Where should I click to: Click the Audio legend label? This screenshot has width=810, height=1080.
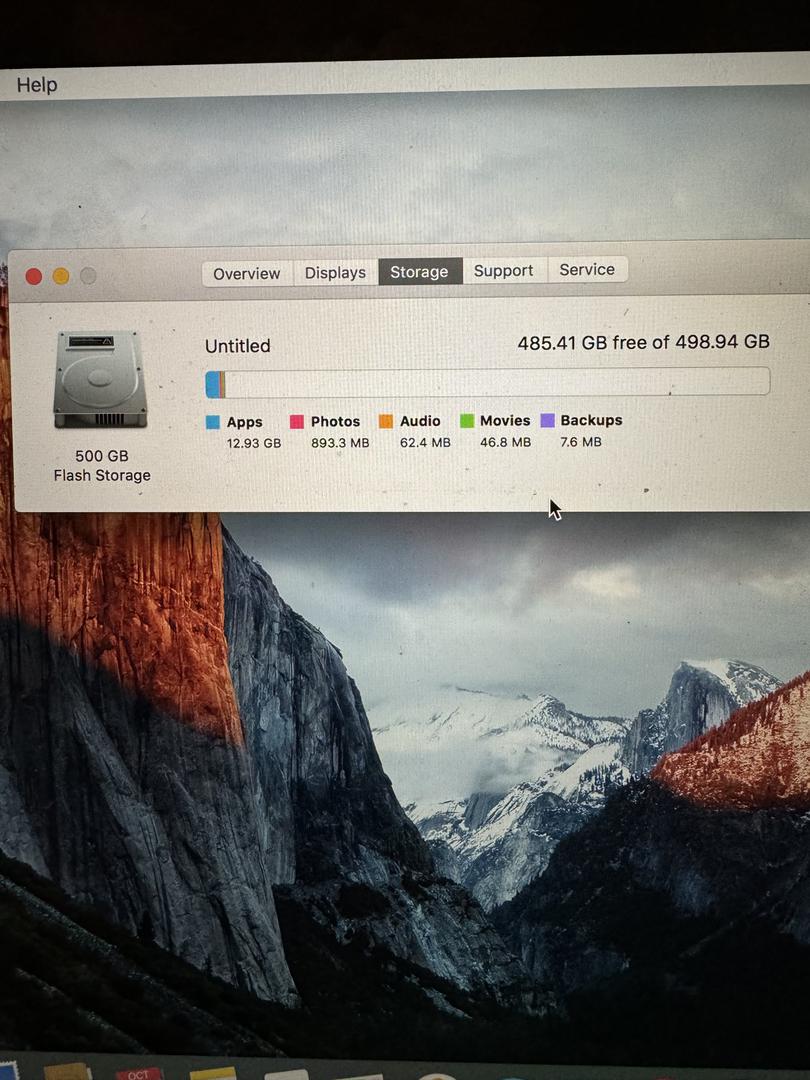[420, 421]
